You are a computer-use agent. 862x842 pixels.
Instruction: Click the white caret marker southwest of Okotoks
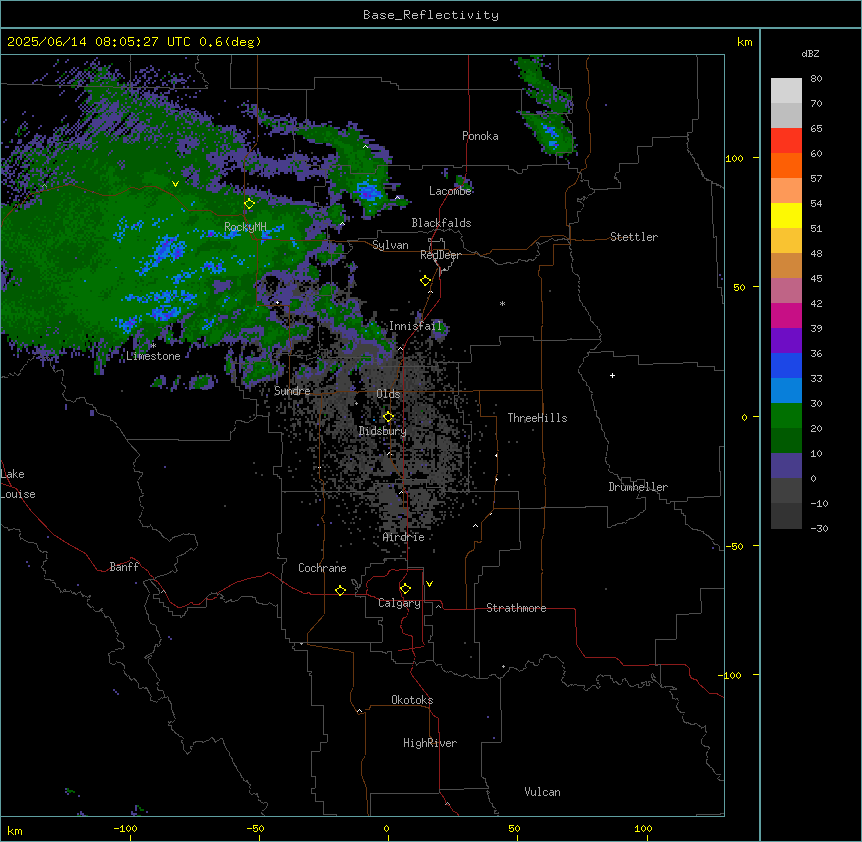click(x=360, y=711)
